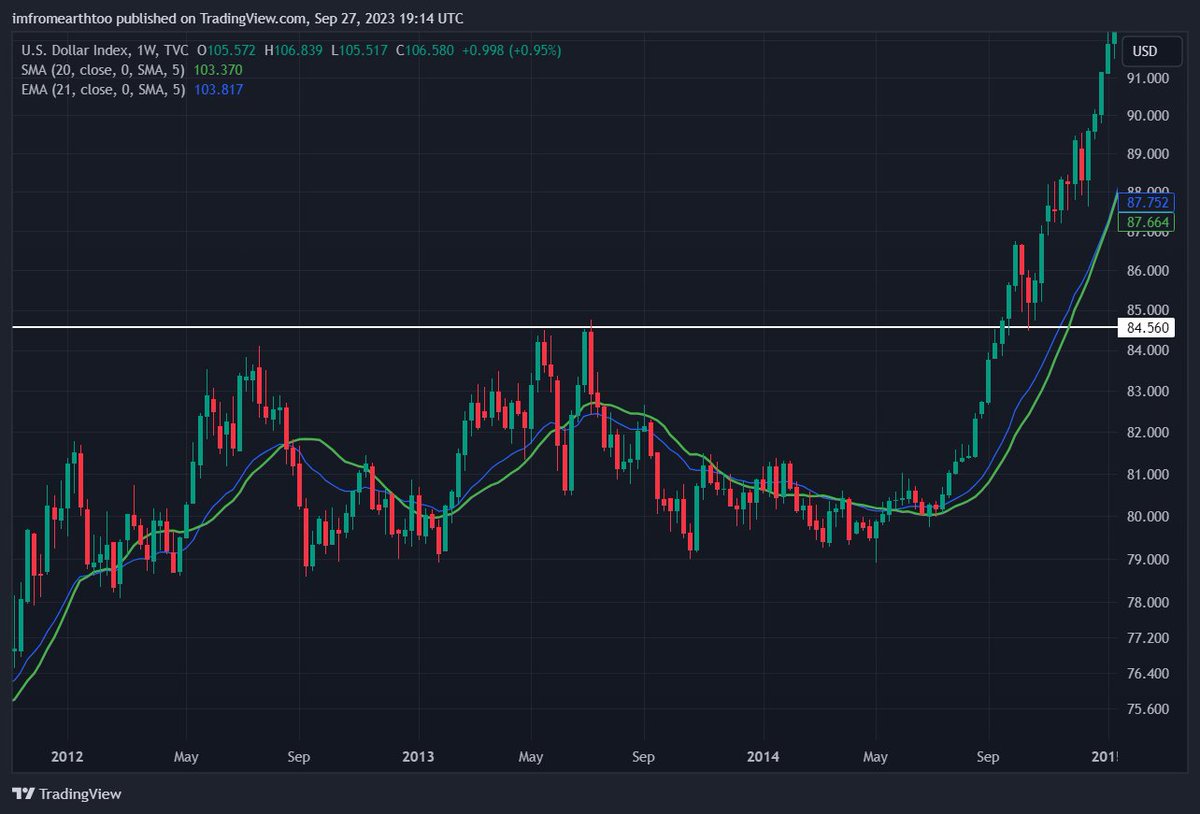Click the high value H106.839

click(292, 49)
